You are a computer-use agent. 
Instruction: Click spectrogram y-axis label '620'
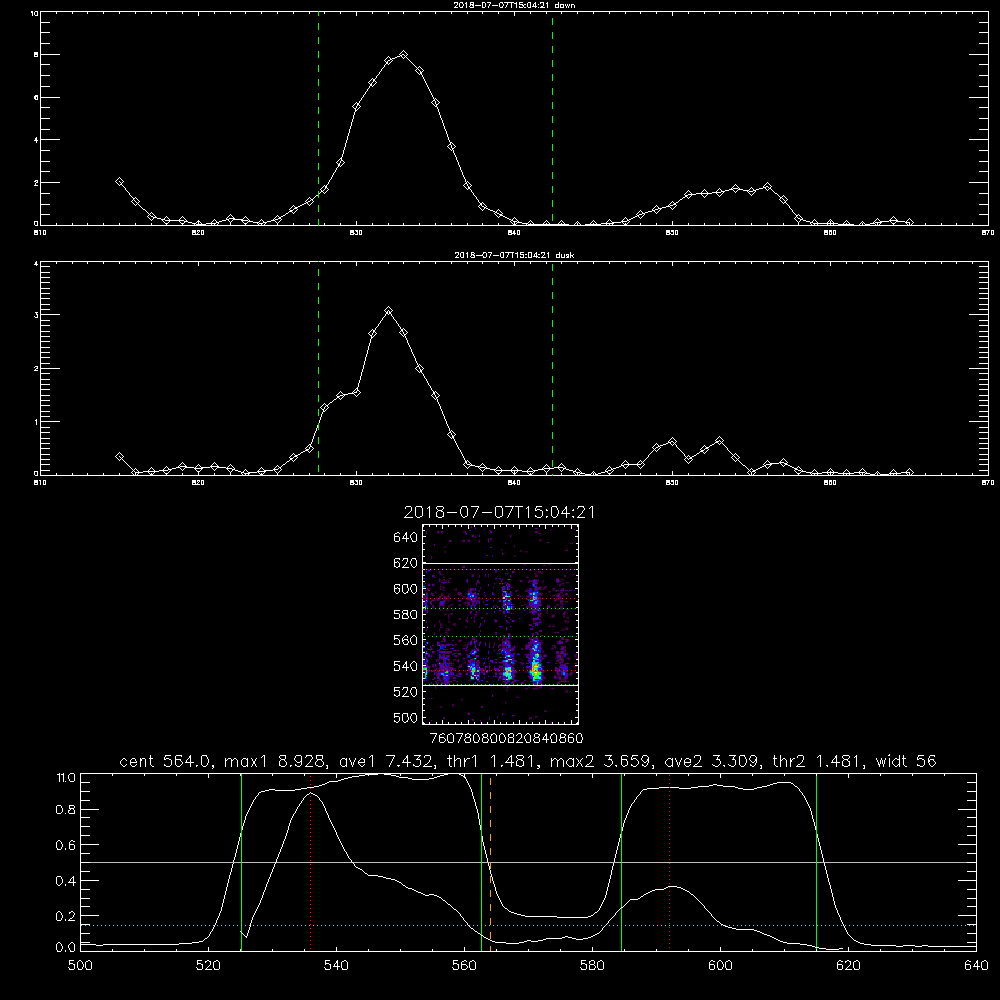406,563
